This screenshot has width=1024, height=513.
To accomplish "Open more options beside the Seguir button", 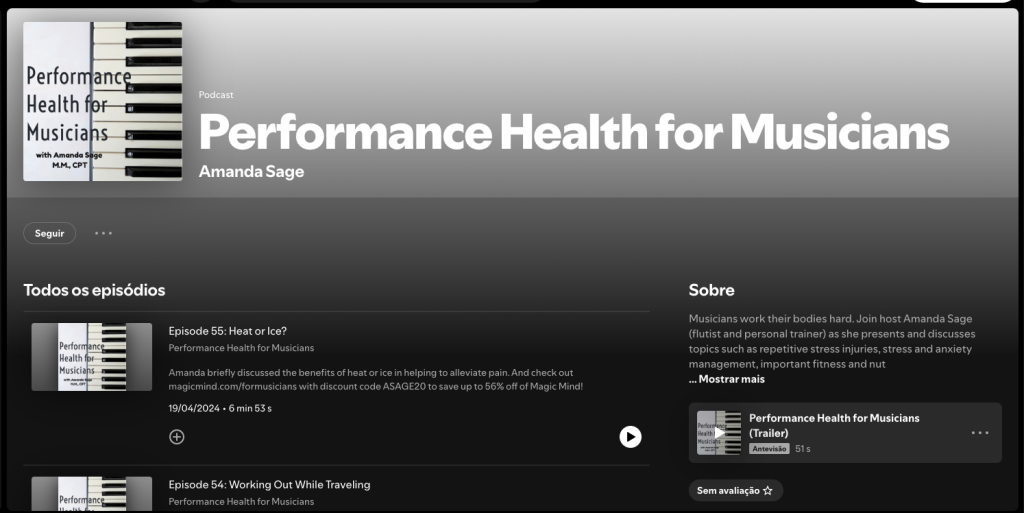I will pos(104,233).
